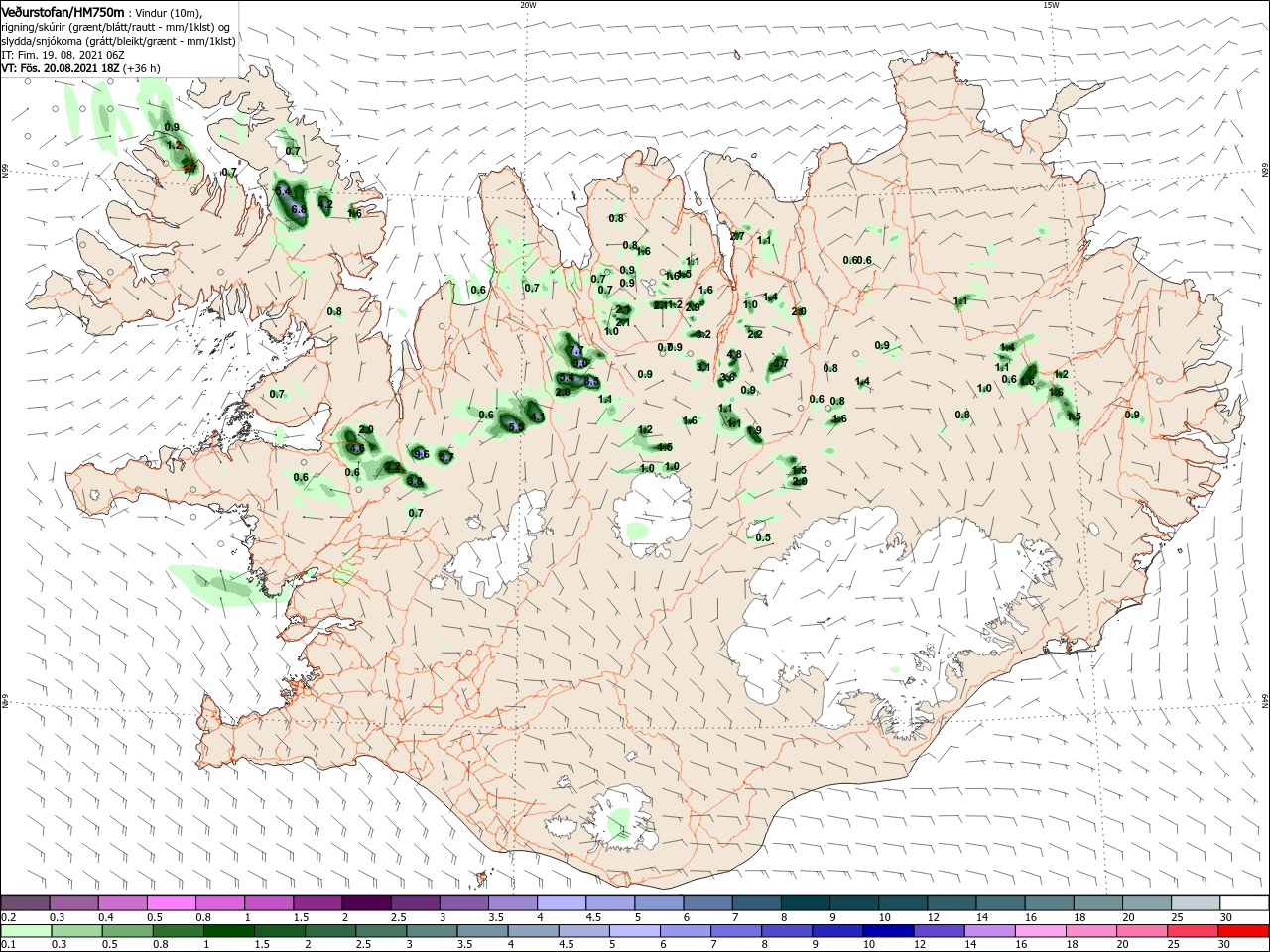Click the 3.6 precipitation value
Screen dimensions: 1270x952
coord(727,377)
